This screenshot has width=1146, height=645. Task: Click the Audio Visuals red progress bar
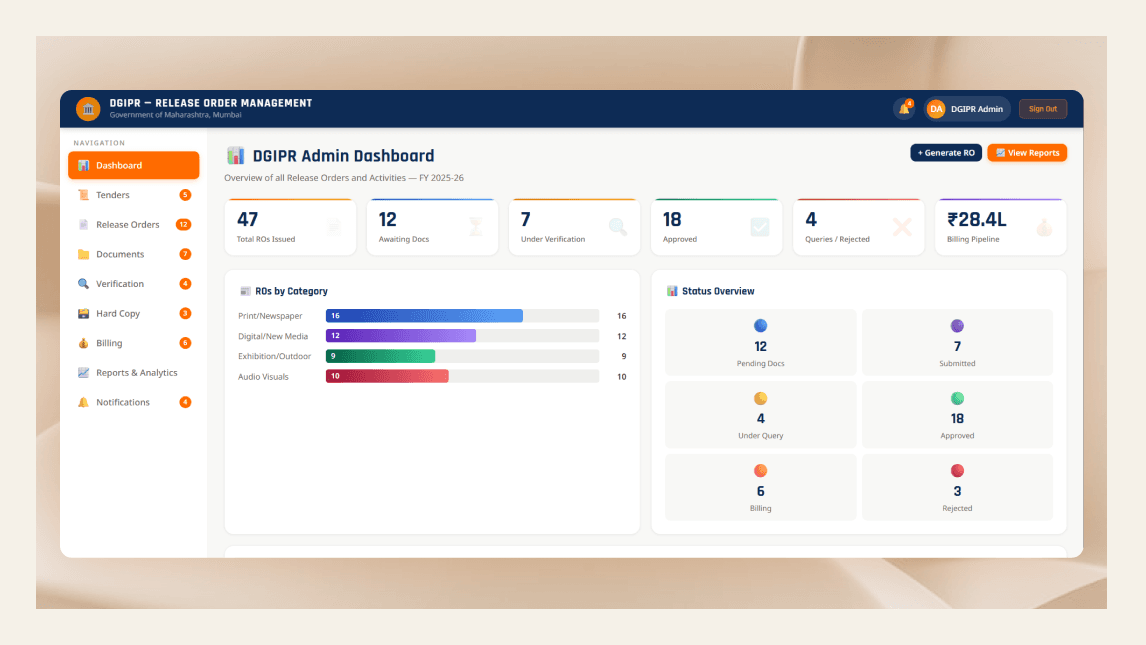coord(387,376)
